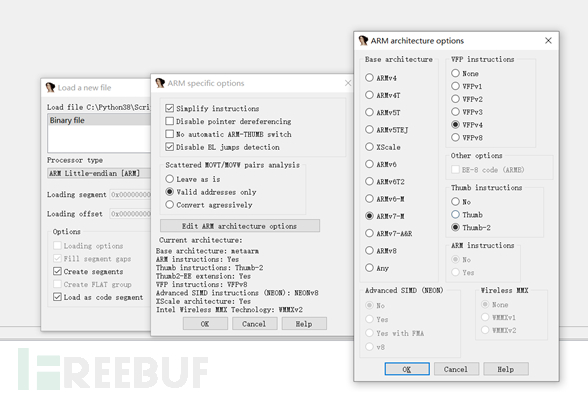Image resolution: width=588 pixels, height=397 pixels.
Task: Close the ARM specific options dialog
Action: (348, 83)
